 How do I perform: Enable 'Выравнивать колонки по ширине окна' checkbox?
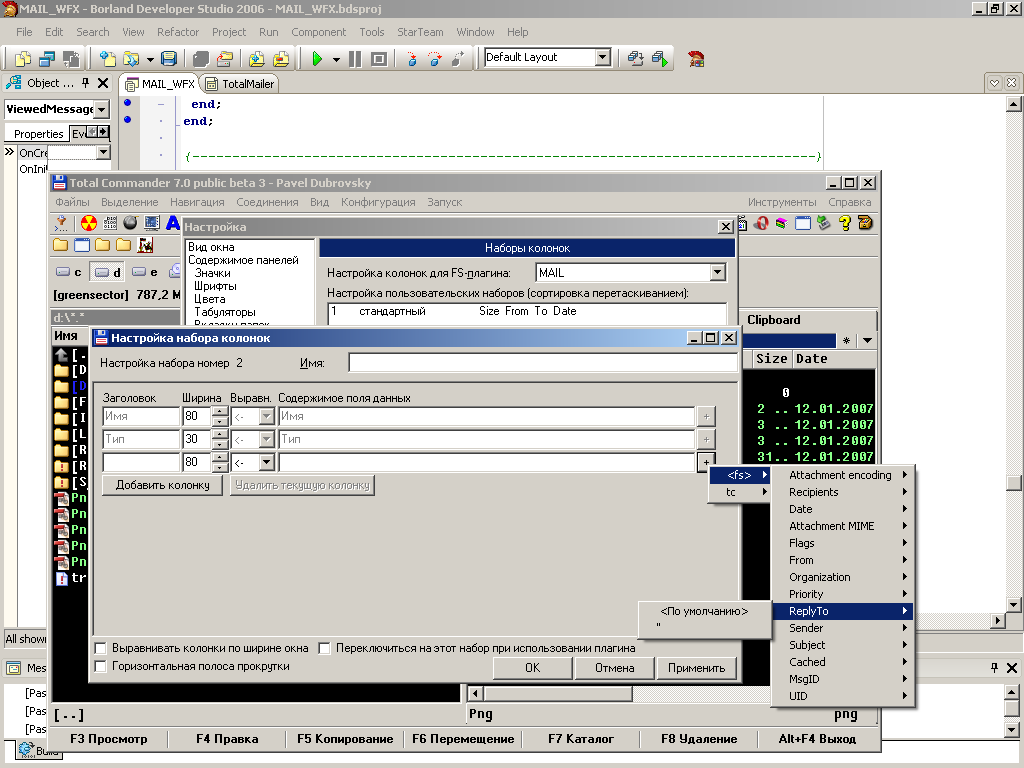coord(101,648)
